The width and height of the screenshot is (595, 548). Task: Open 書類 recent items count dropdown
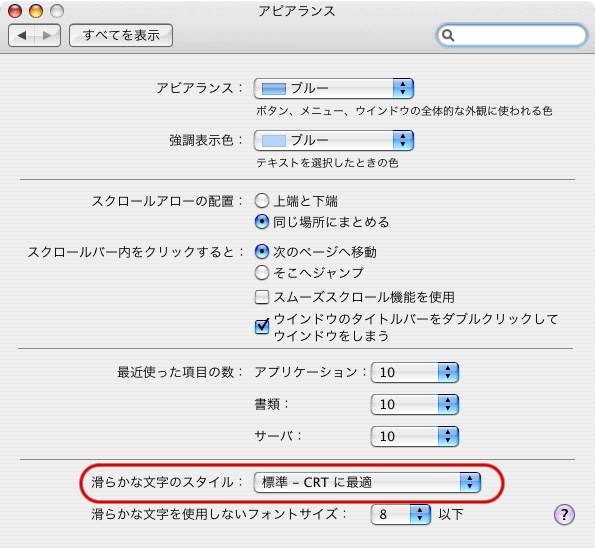(x=415, y=404)
